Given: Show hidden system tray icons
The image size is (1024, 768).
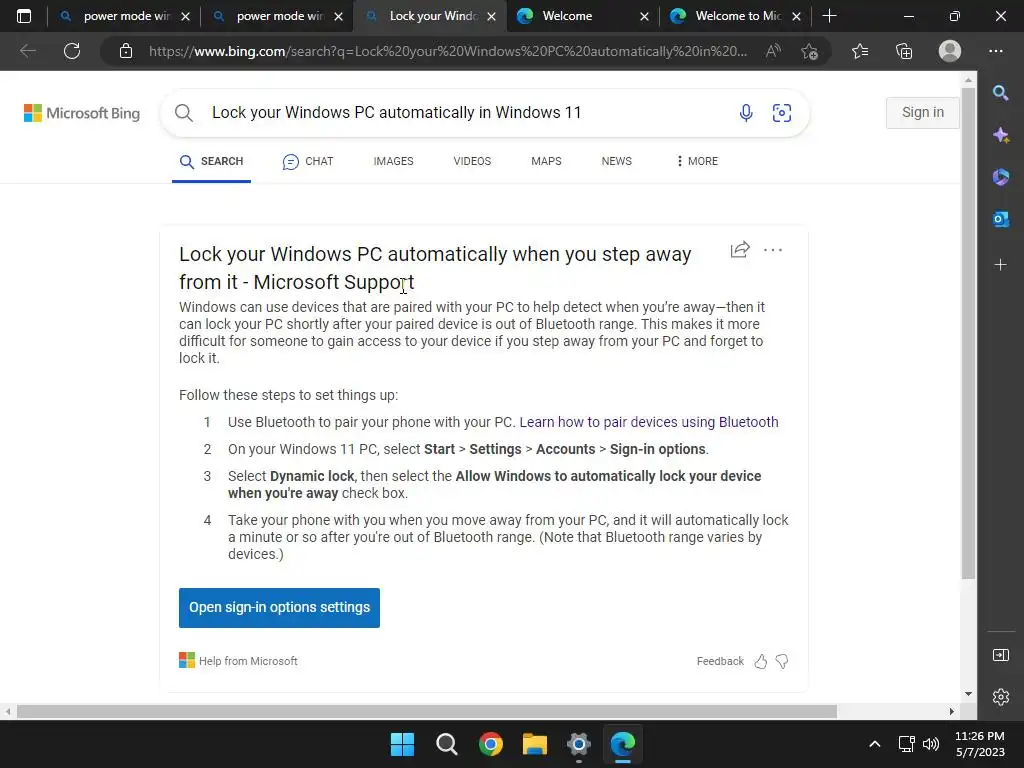Looking at the screenshot, I should [x=874, y=744].
